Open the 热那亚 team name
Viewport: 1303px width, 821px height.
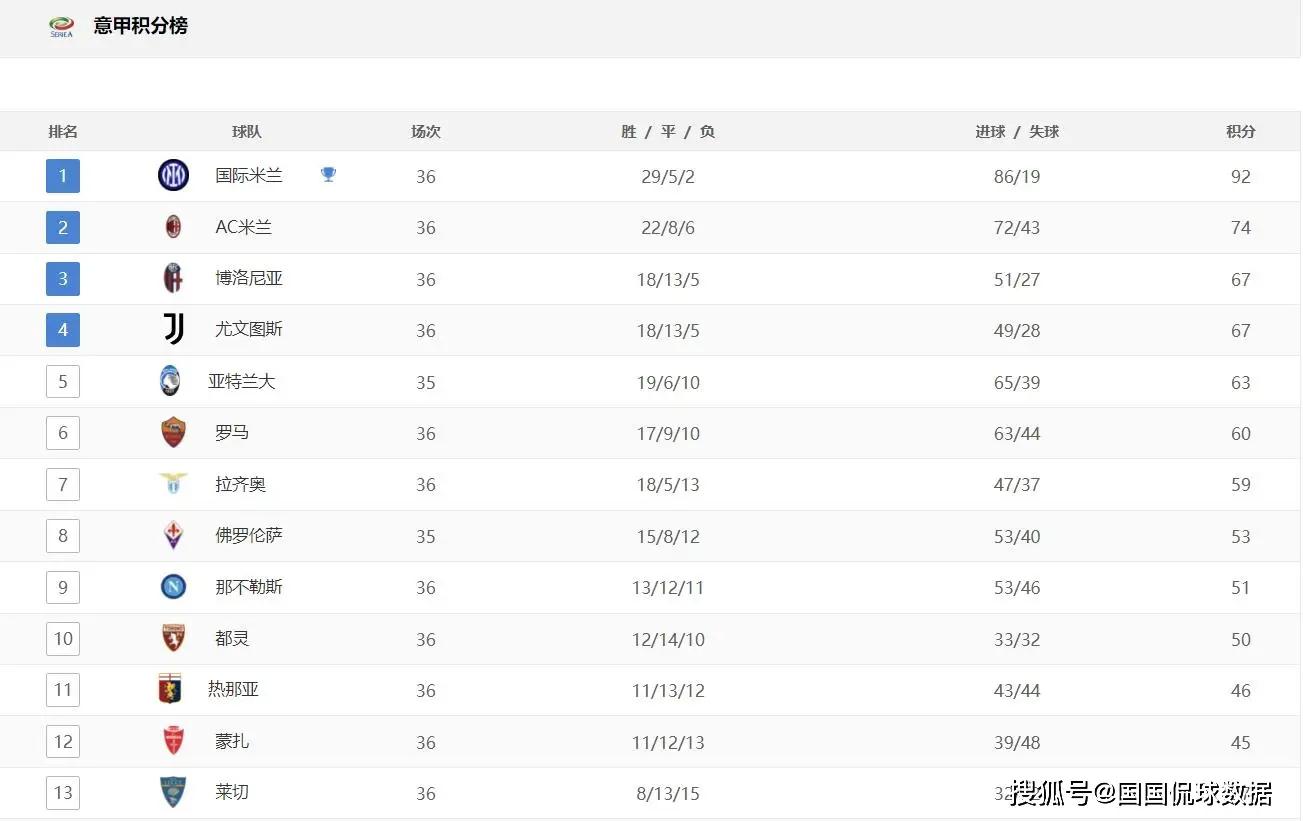[233, 689]
